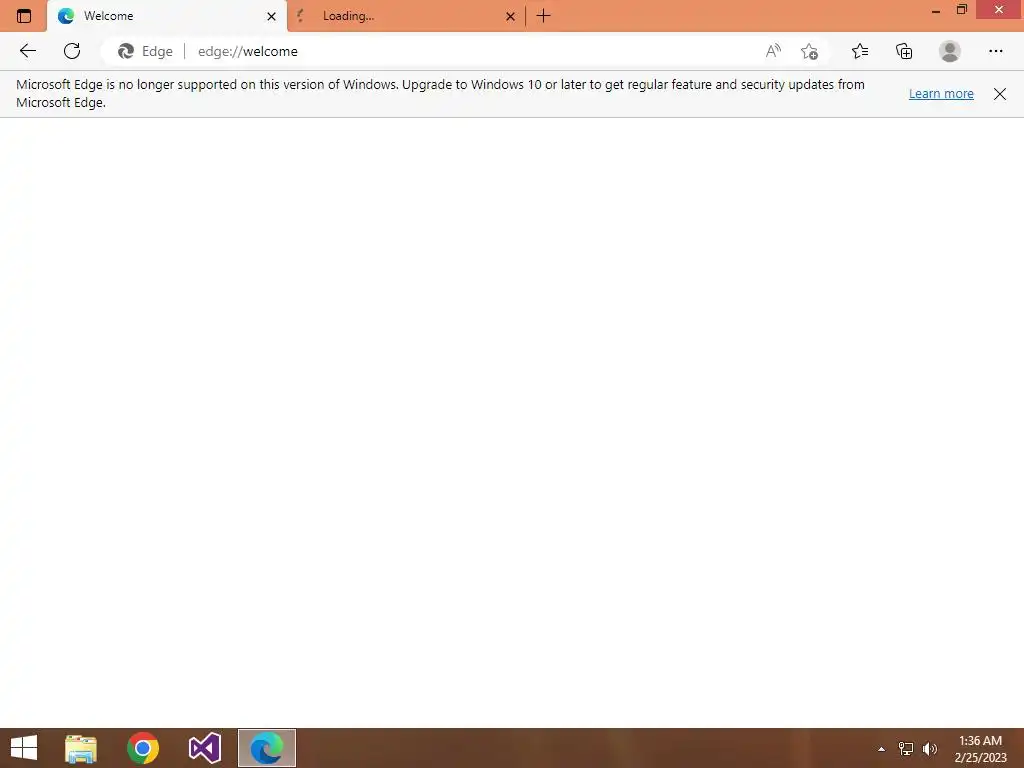Screen dimensions: 1024x768
Task: Close the Welcome tab
Action: 272,16
